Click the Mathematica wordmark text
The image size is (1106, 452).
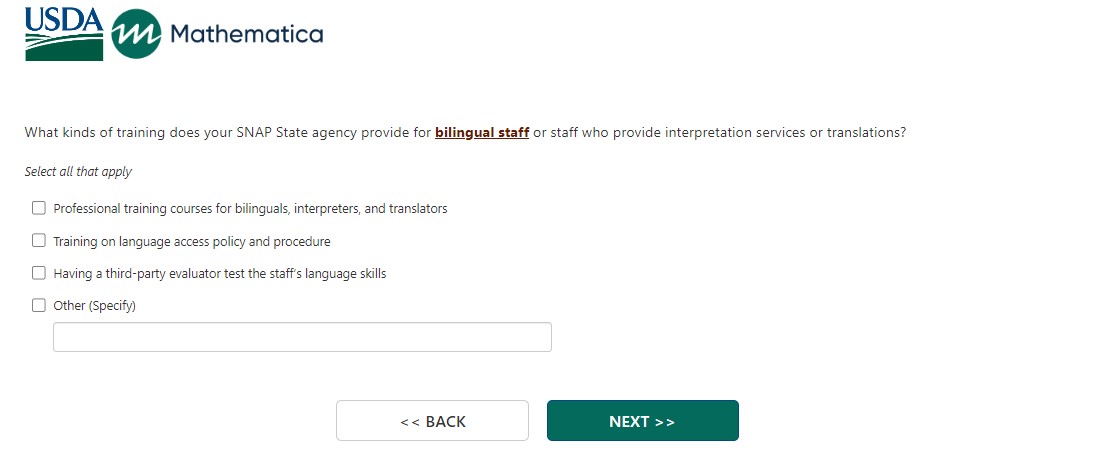tap(246, 35)
